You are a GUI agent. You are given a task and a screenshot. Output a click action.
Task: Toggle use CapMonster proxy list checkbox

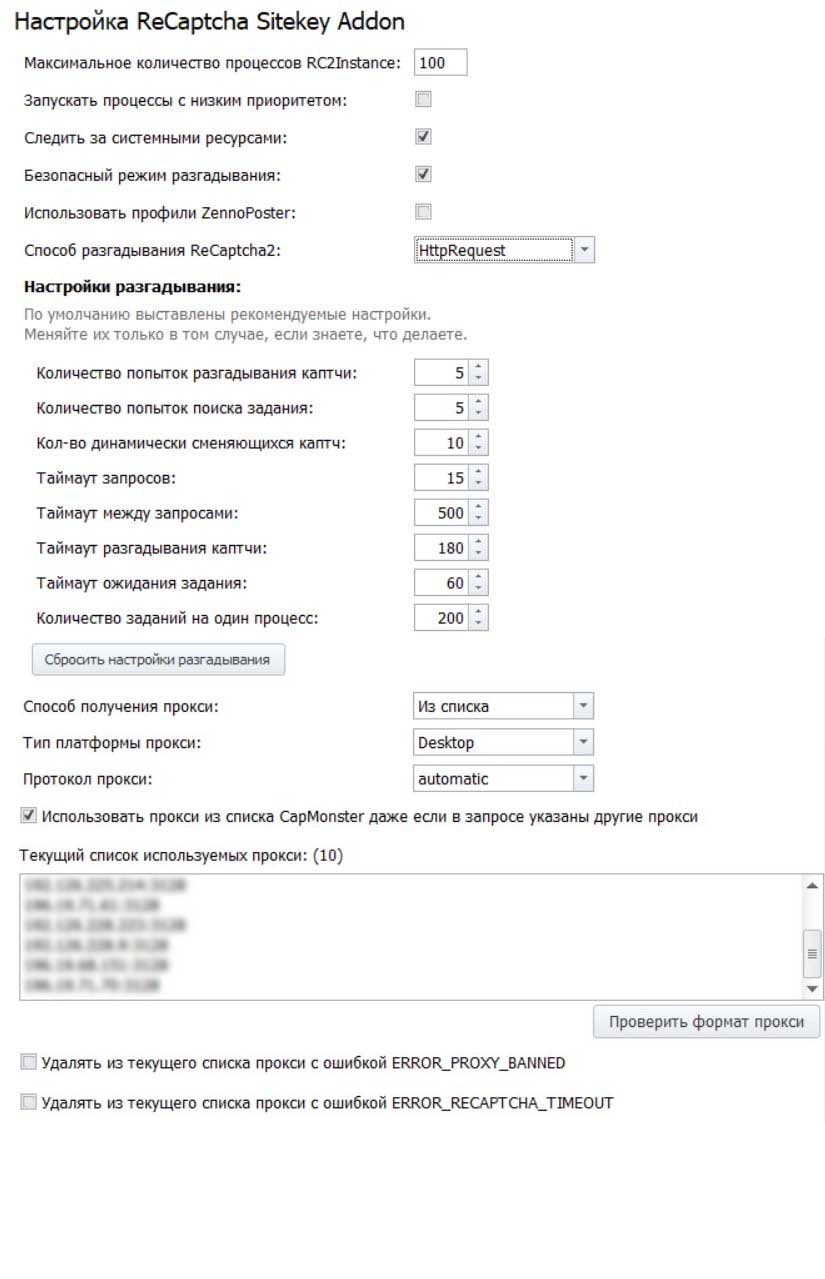28,816
